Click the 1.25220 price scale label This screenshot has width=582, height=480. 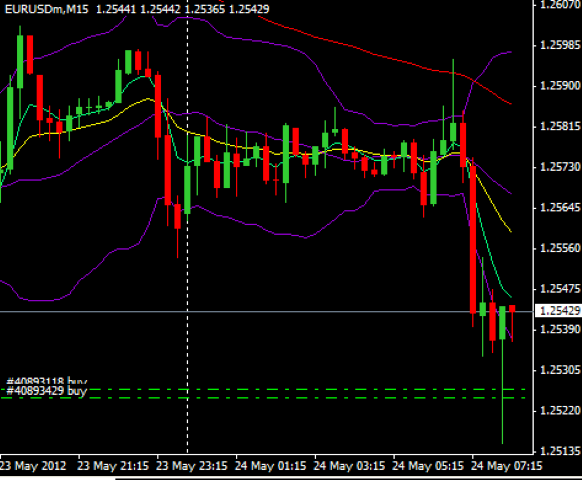pyautogui.click(x=560, y=410)
